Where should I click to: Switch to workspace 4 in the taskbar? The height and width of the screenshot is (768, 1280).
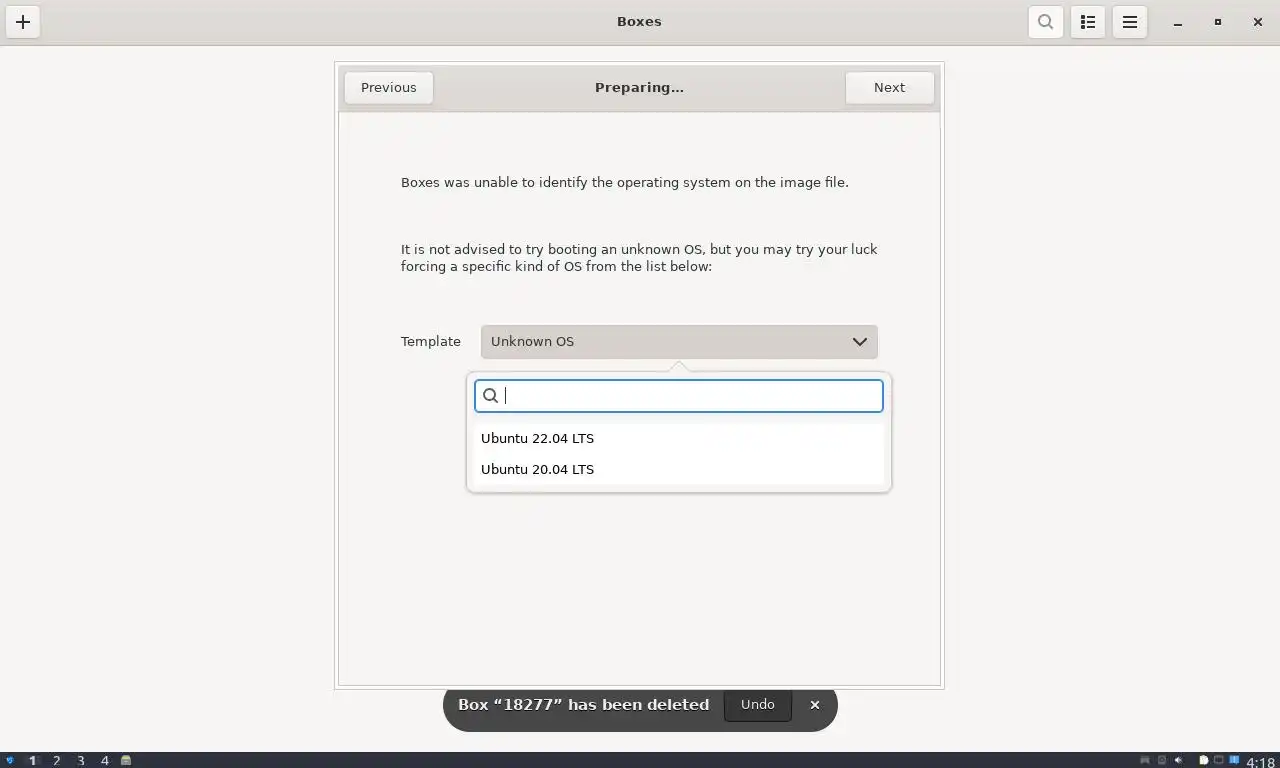click(104, 761)
